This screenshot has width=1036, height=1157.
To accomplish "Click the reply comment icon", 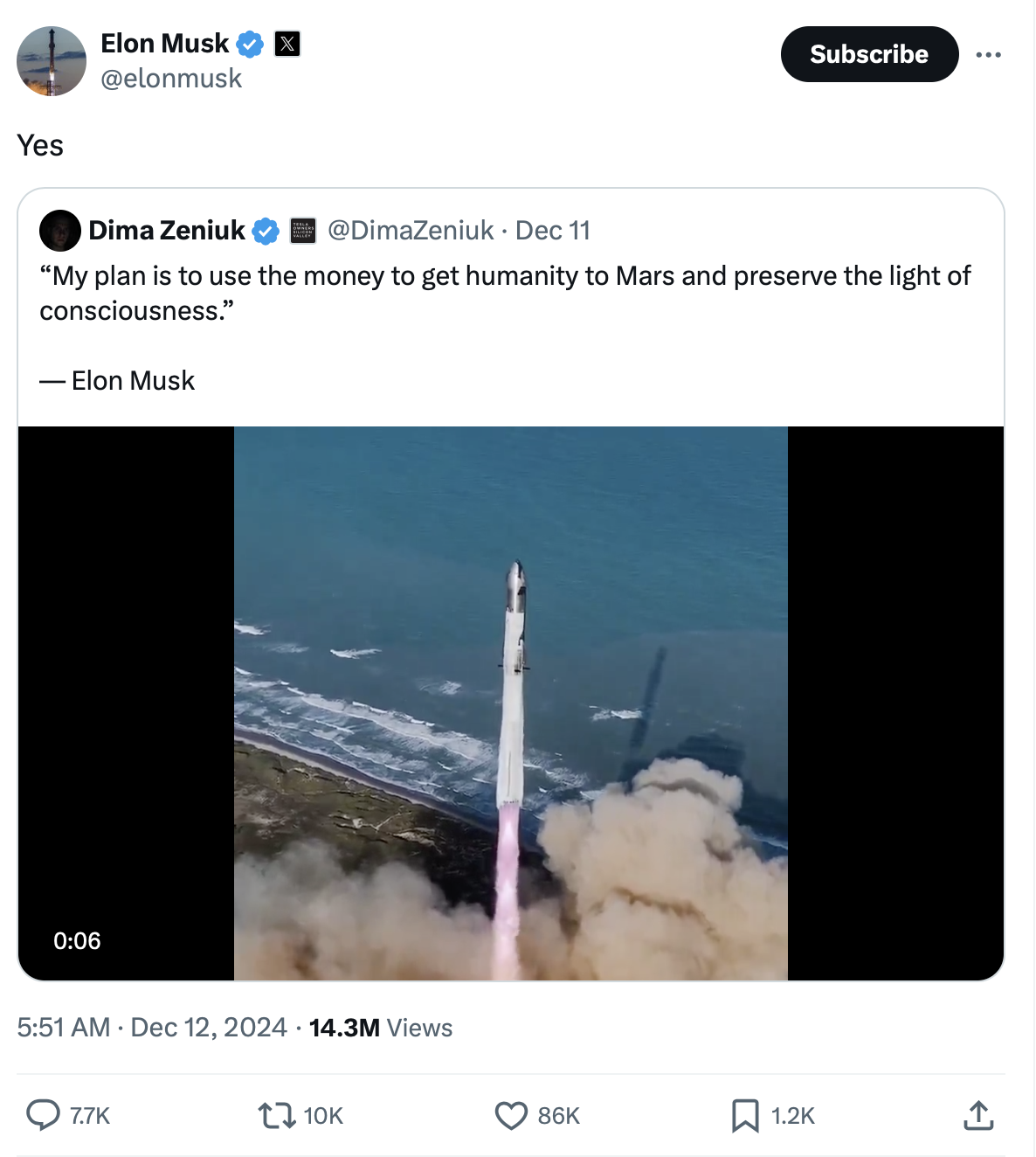I will (43, 1115).
